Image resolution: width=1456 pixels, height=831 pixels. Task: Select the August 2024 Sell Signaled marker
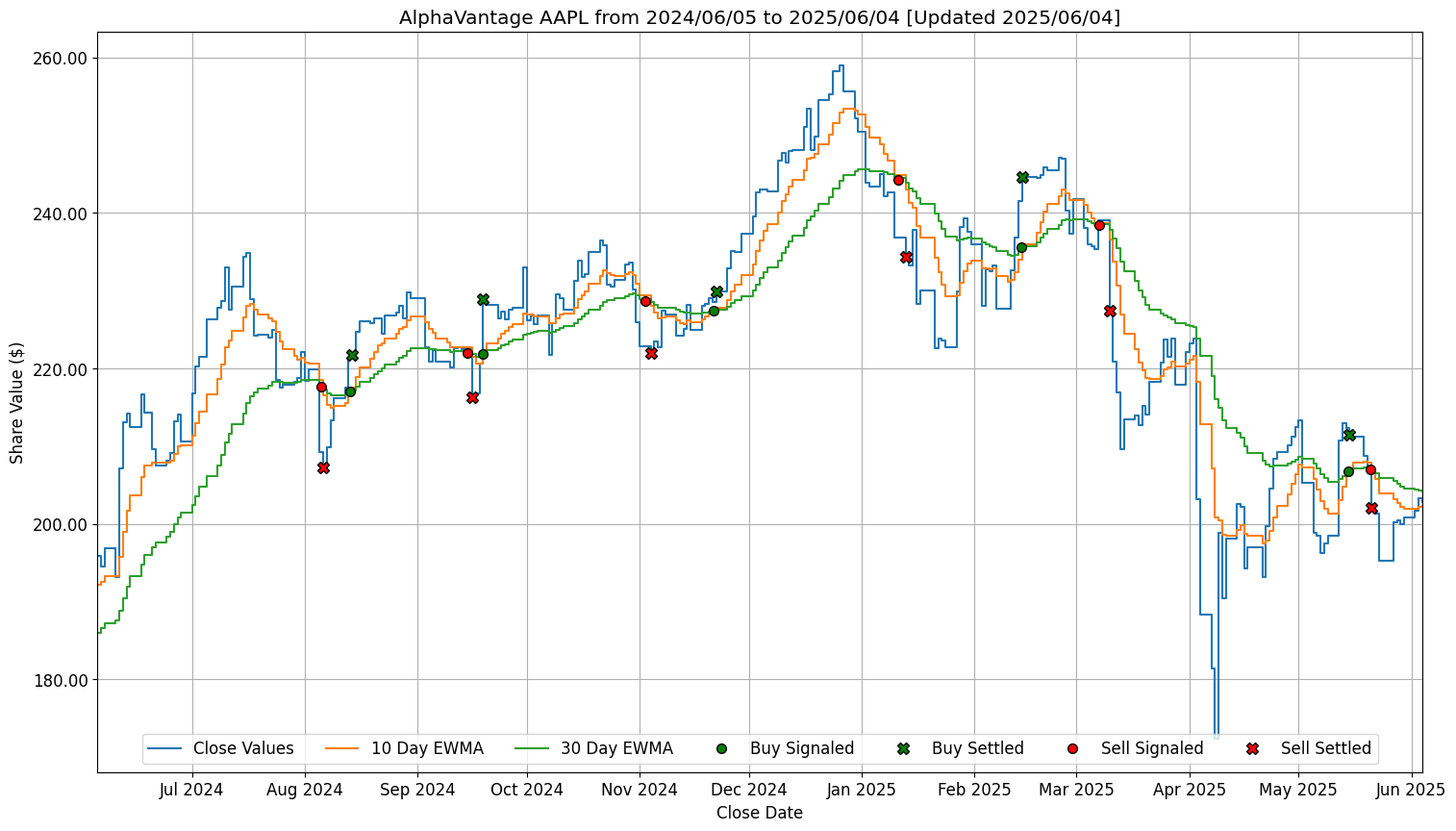pyautogui.click(x=321, y=387)
